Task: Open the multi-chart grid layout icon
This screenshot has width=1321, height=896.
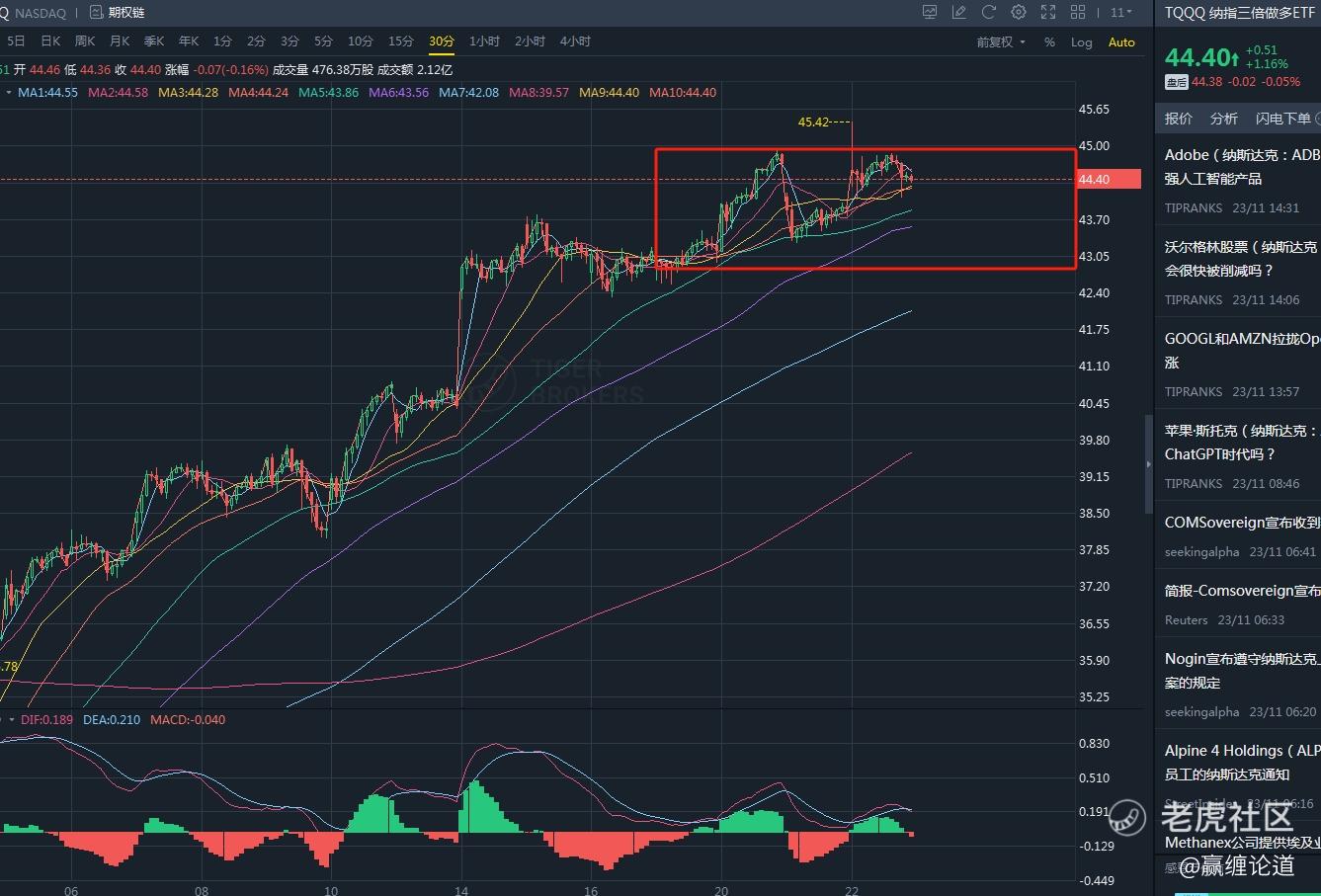Action: 1078,13
